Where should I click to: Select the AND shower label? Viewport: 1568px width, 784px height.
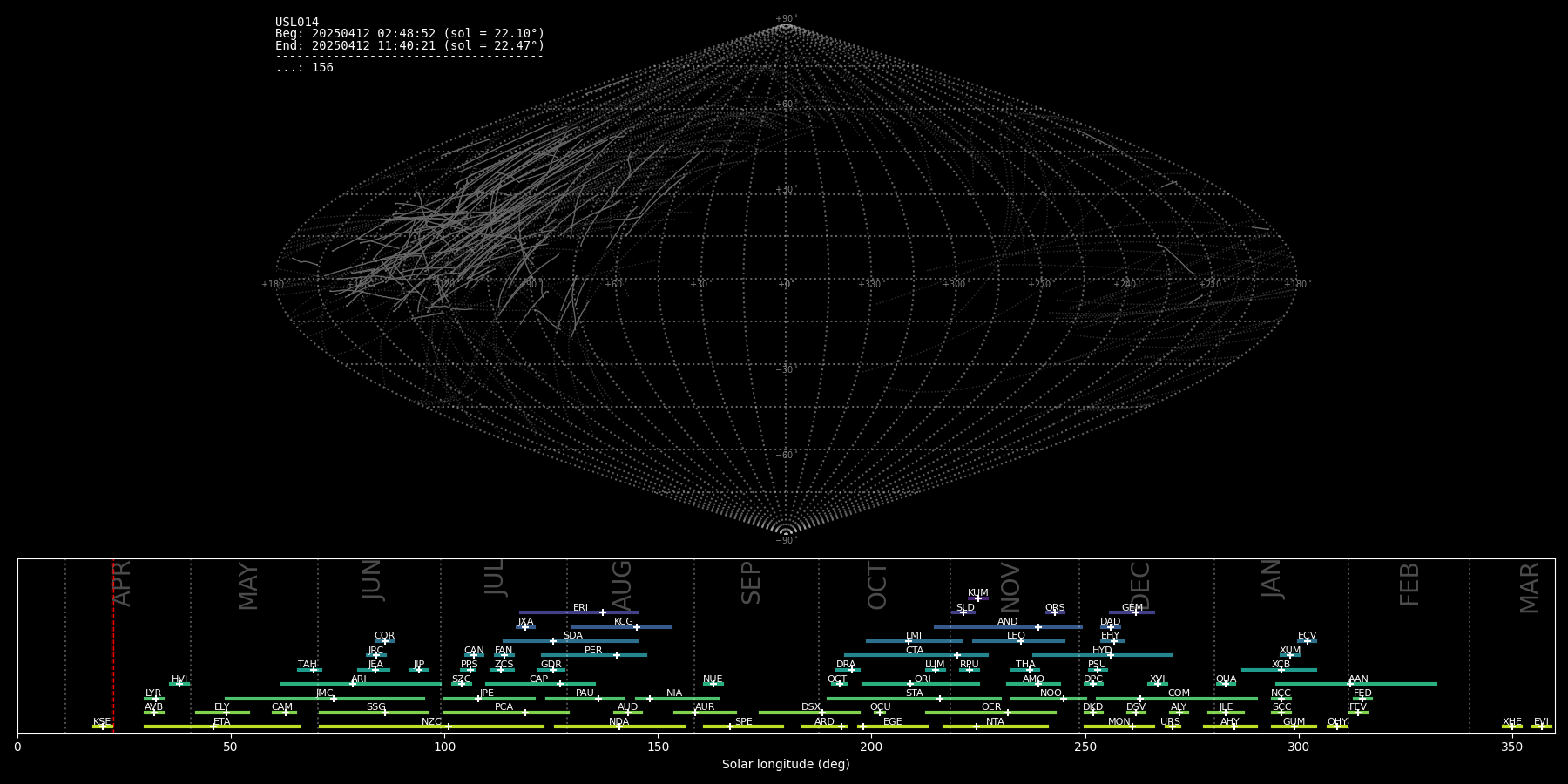(x=1007, y=622)
